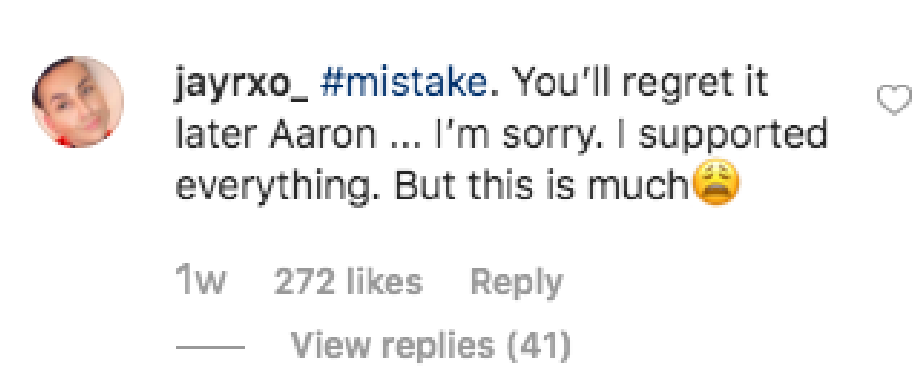The image size is (922, 384).
Task: Click the line beside View replies
Action: pos(210,347)
